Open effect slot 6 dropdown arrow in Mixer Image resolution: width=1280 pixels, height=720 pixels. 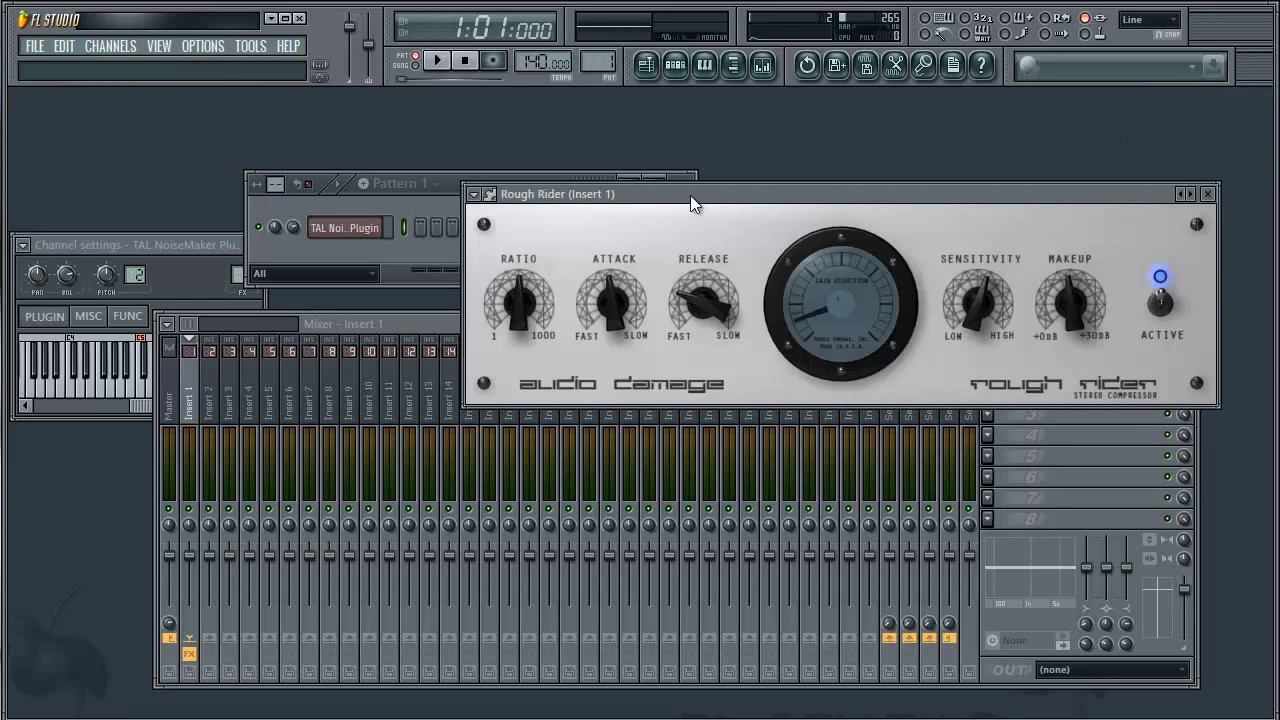click(987, 477)
